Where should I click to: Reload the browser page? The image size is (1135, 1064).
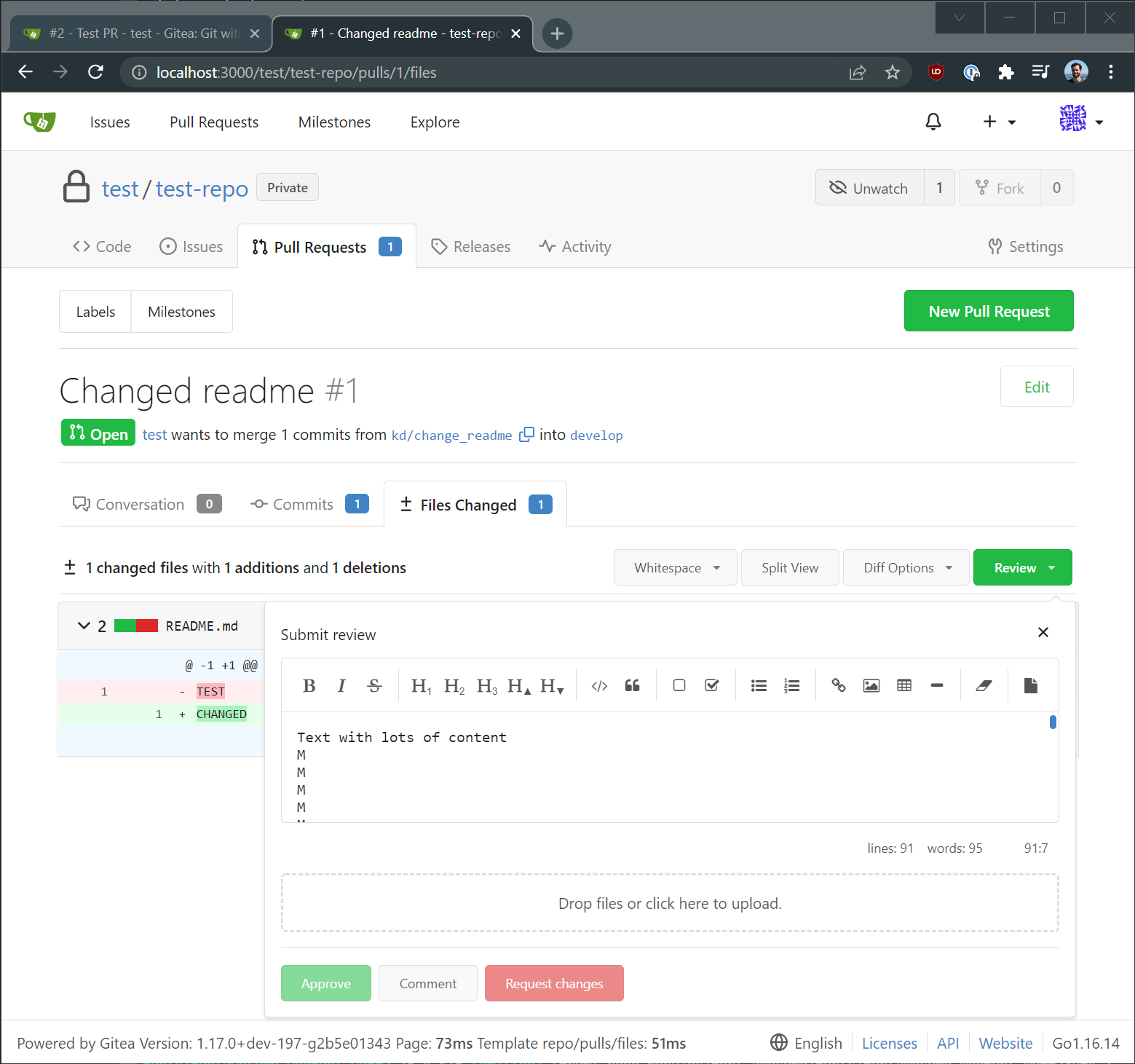95,72
